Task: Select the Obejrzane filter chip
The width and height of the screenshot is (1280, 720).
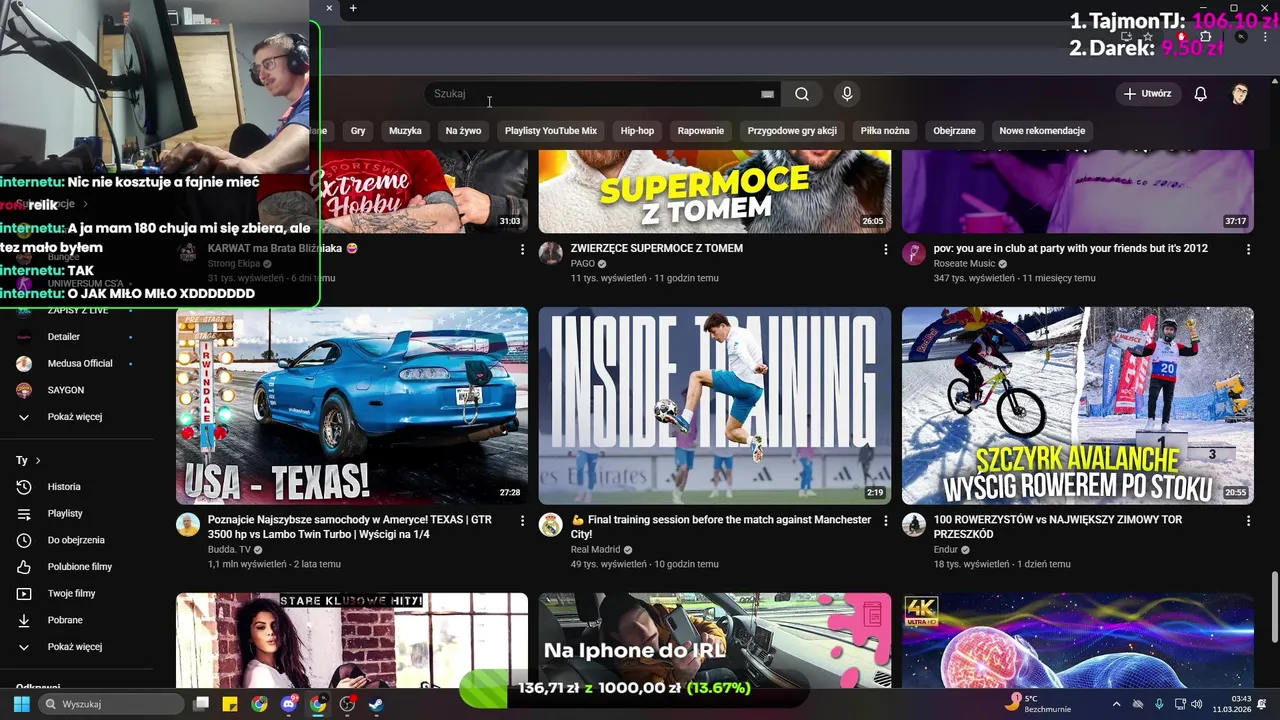Action: click(954, 131)
